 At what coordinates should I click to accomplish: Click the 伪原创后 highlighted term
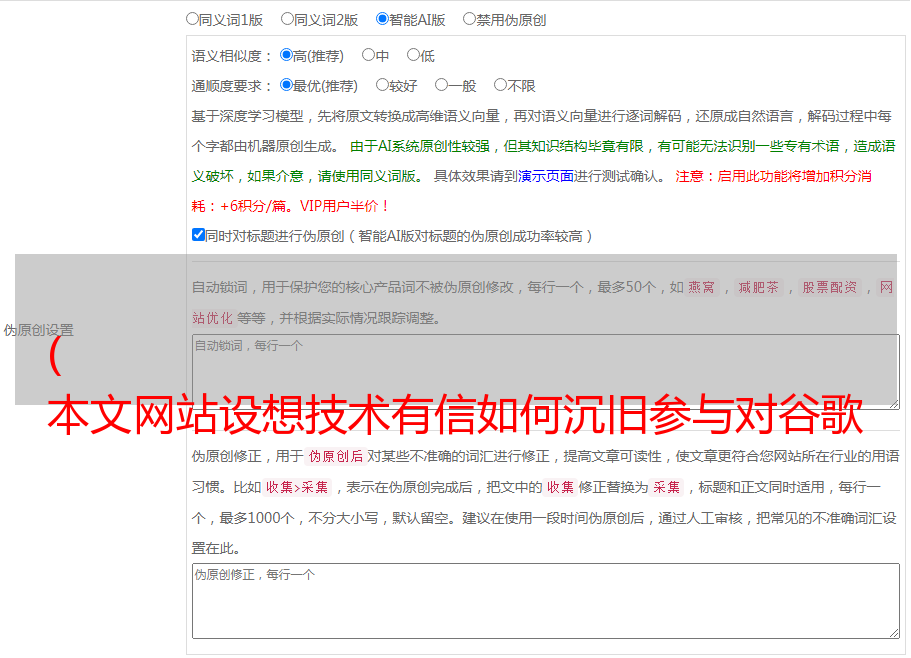coord(336,456)
